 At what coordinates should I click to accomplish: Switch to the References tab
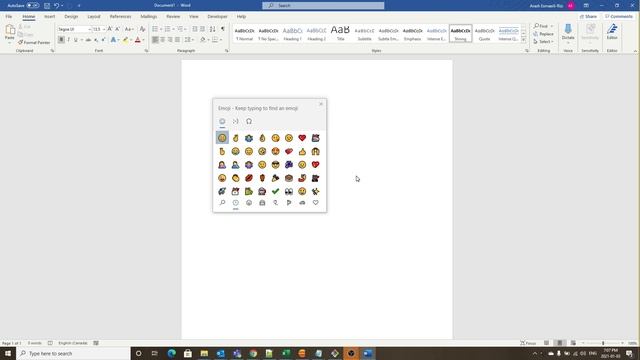pyautogui.click(x=120, y=17)
